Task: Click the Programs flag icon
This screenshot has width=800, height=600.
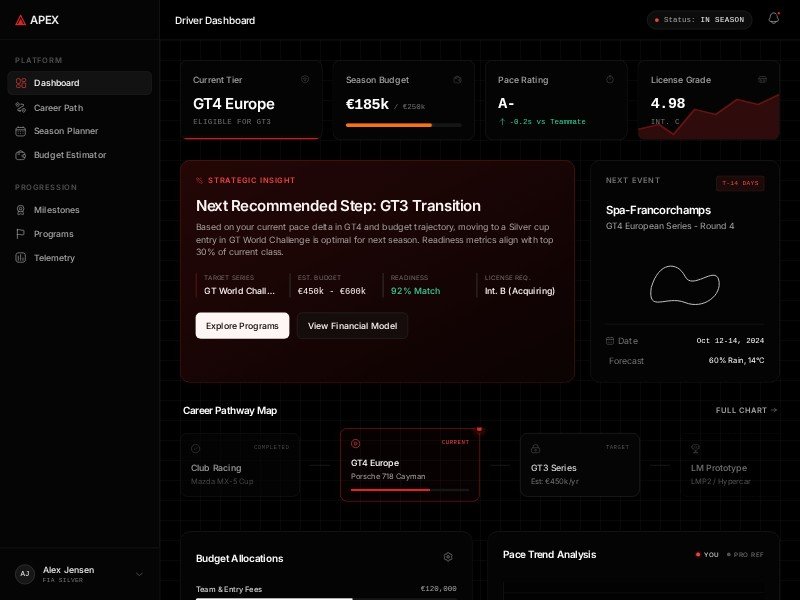Action: [x=22, y=234]
